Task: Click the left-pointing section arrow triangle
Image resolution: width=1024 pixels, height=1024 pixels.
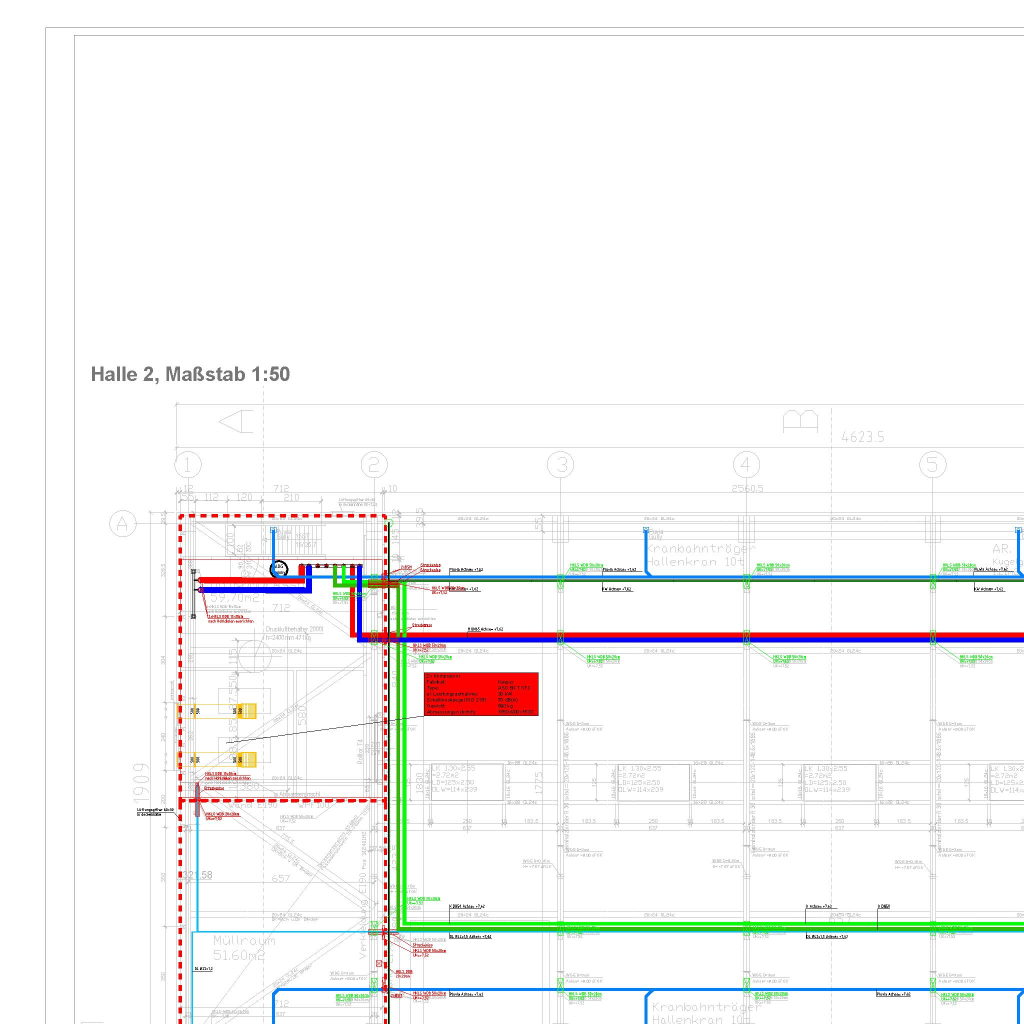Action: (236, 422)
